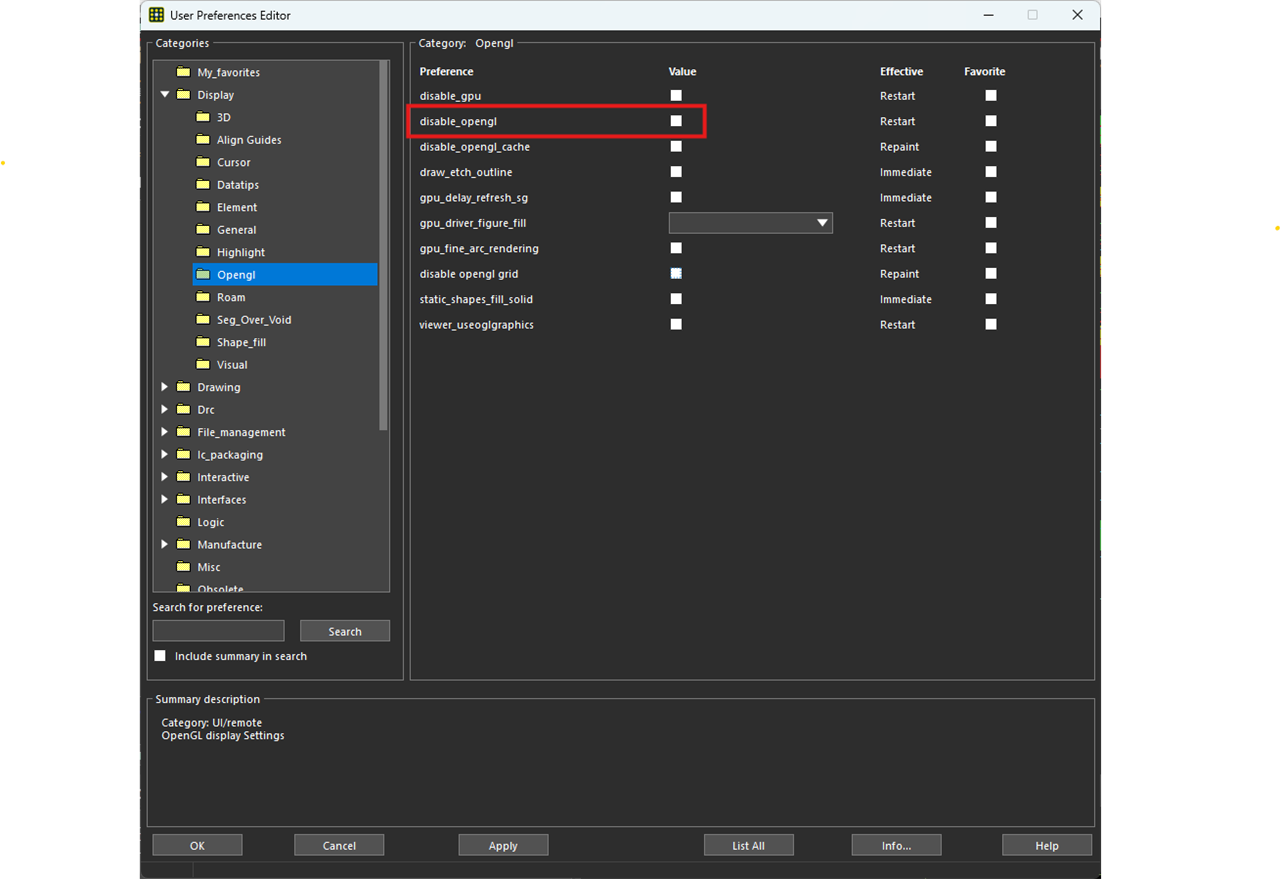
Task: Enable gpu_delay_refresh_sg value checkbox
Action: click(x=676, y=197)
